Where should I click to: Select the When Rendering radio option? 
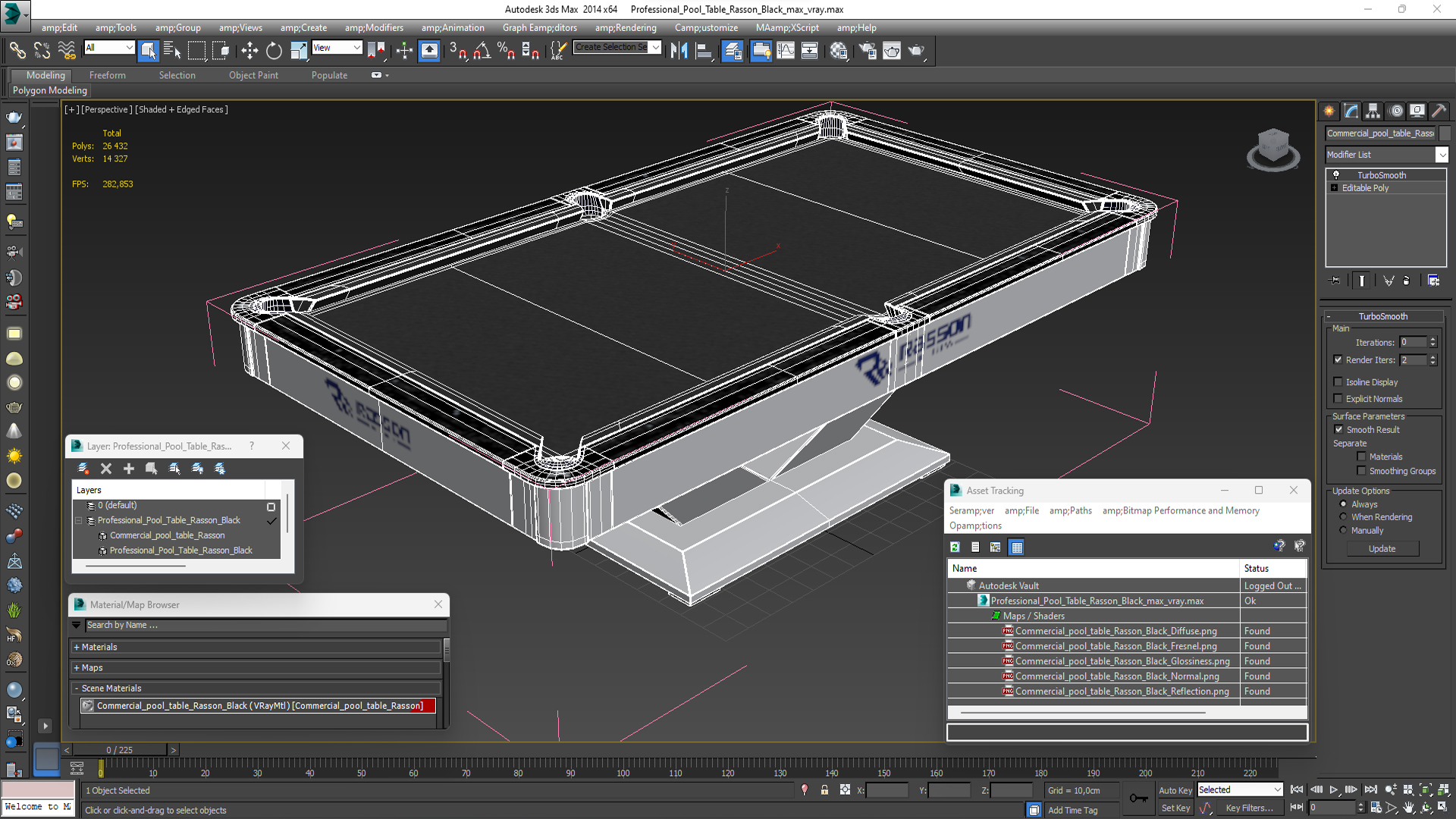point(1343,517)
